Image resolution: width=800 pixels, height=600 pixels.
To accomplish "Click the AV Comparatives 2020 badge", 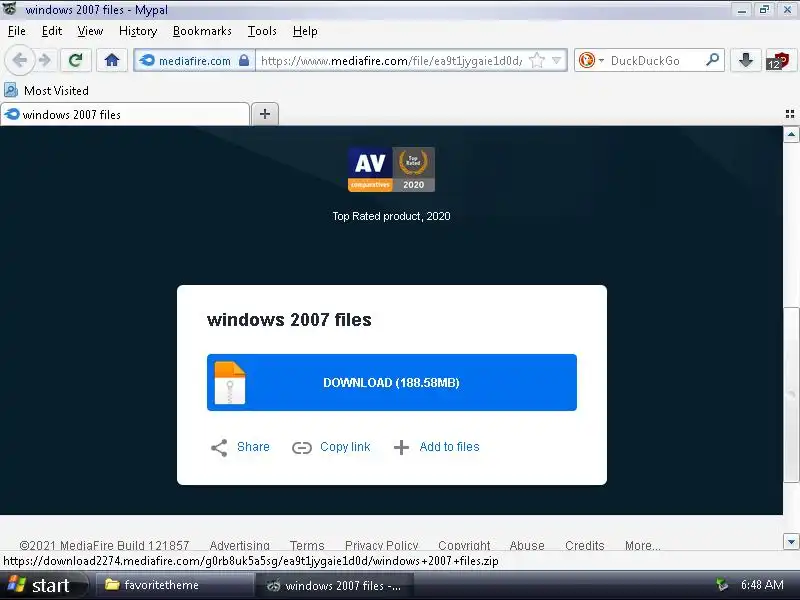I will [x=391, y=169].
